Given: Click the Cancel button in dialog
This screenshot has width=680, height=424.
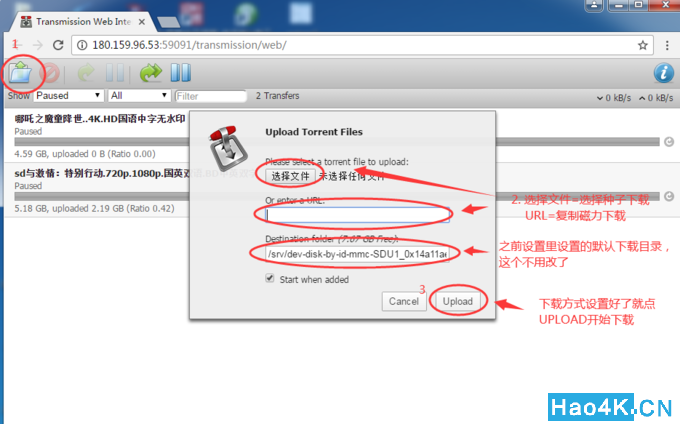Looking at the screenshot, I should (404, 301).
